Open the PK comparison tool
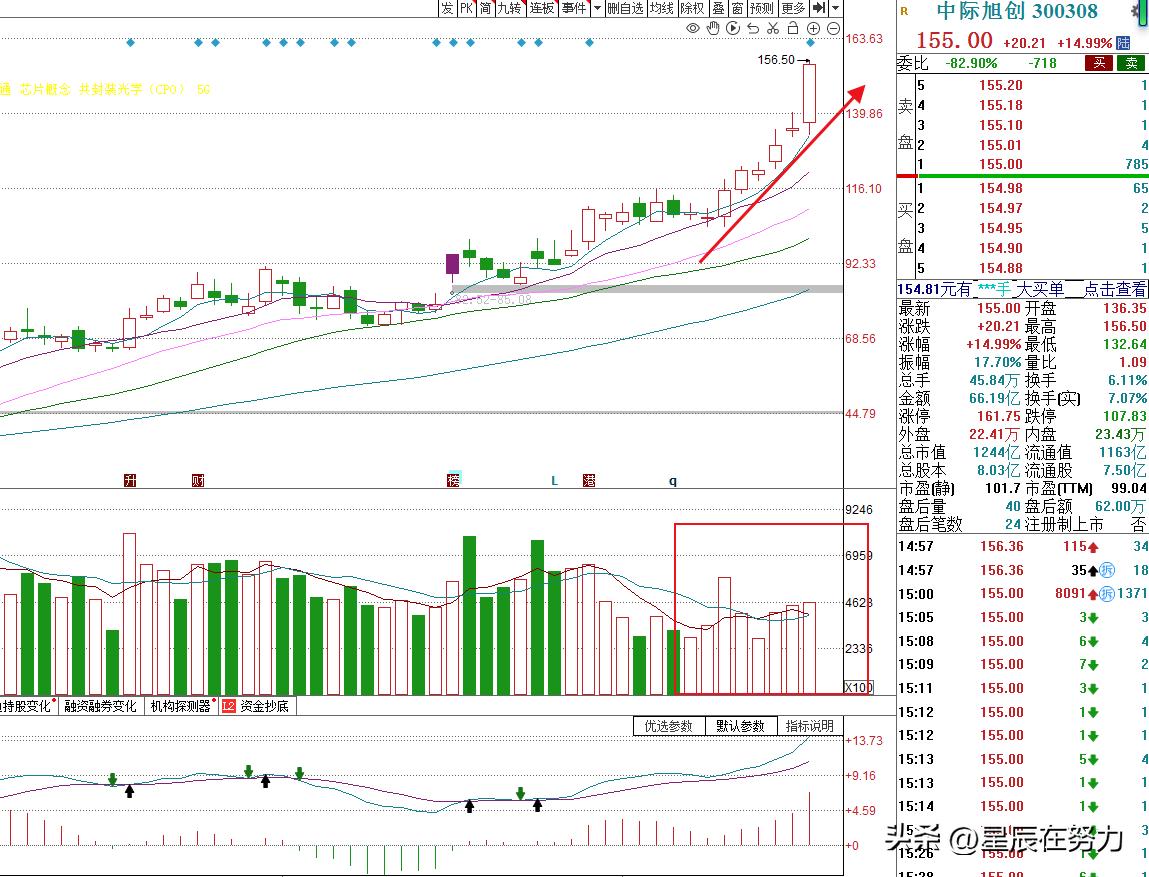The height and width of the screenshot is (877, 1149). point(466,8)
